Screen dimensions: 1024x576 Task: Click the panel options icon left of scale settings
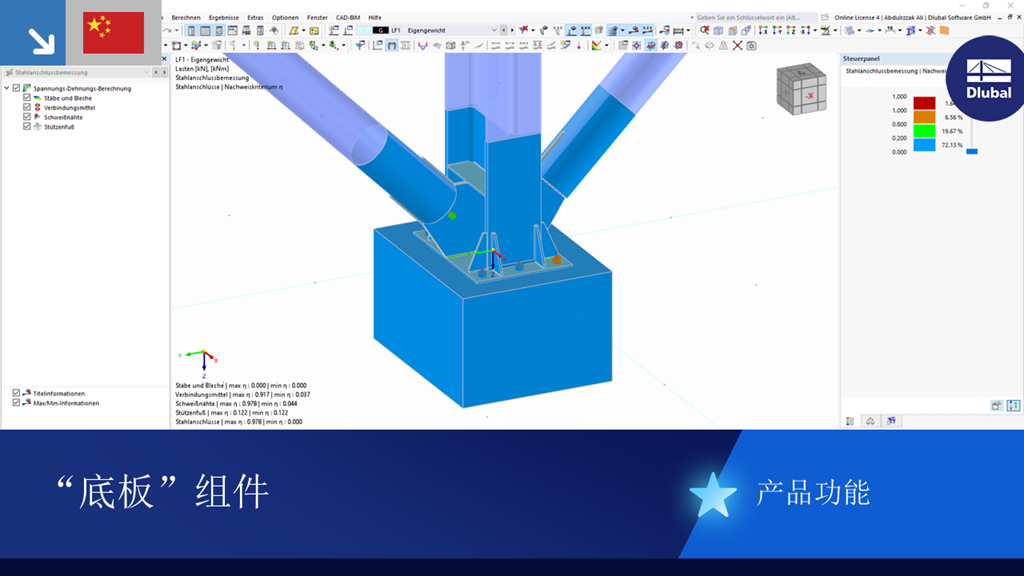tap(997, 406)
